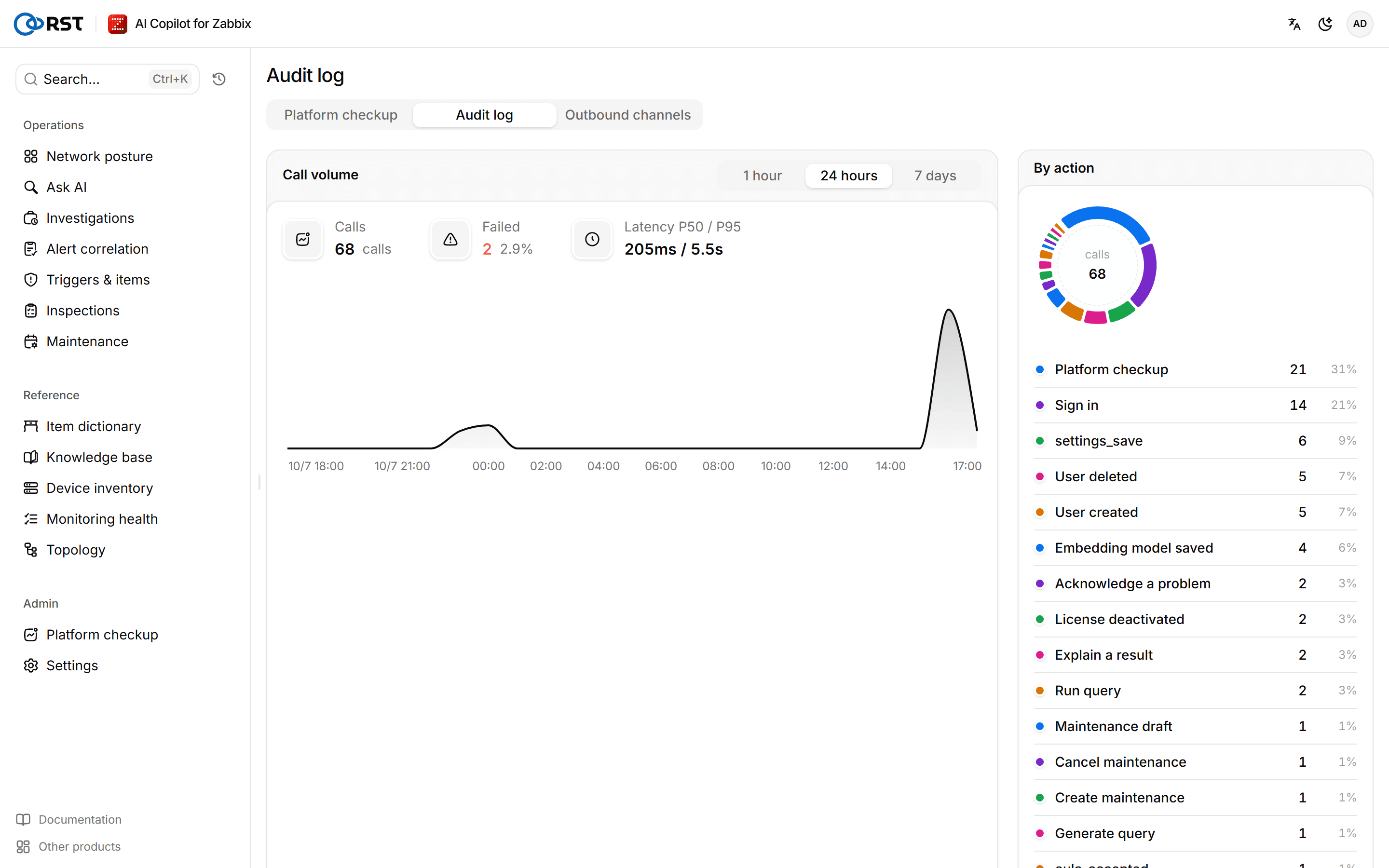Click the Platform checkup blue legend dot
The image size is (1389, 868).
point(1039,369)
